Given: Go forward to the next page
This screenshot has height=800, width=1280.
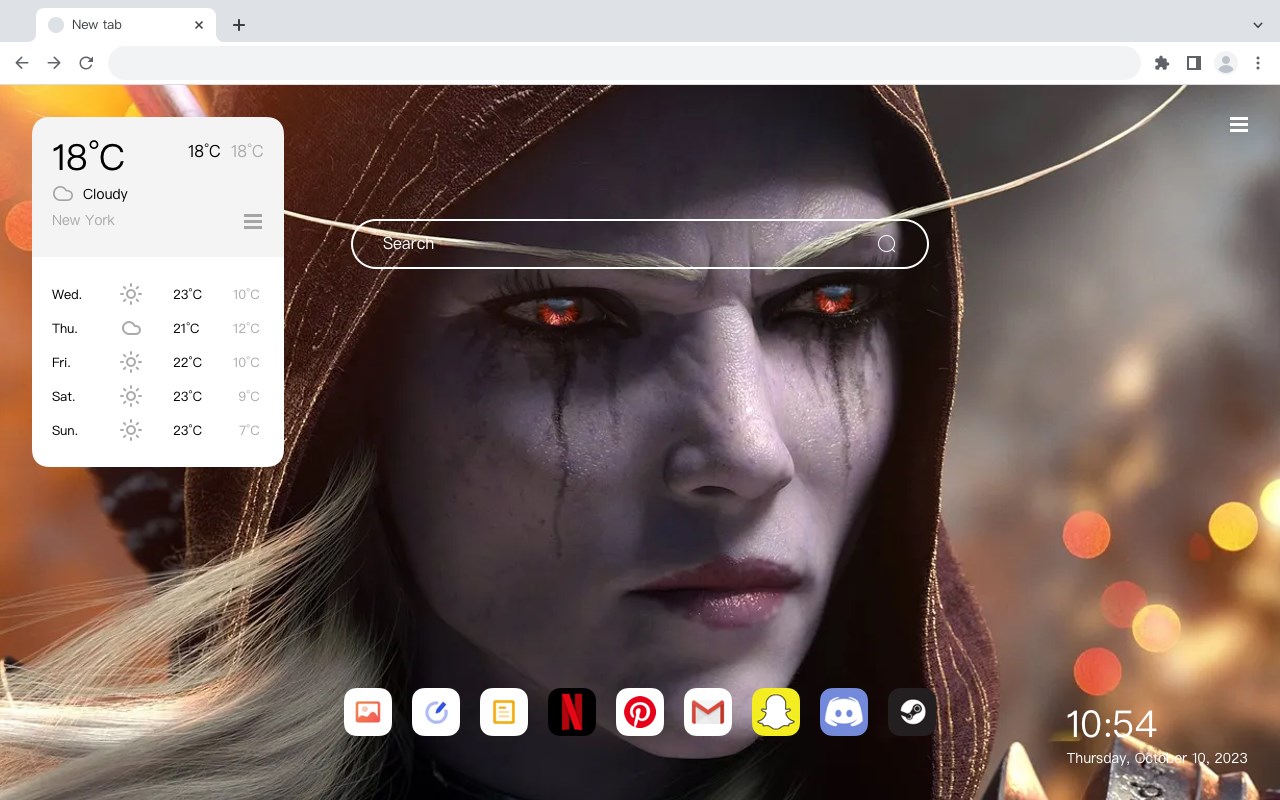Looking at the screenshot, I should tap(54, 63).
